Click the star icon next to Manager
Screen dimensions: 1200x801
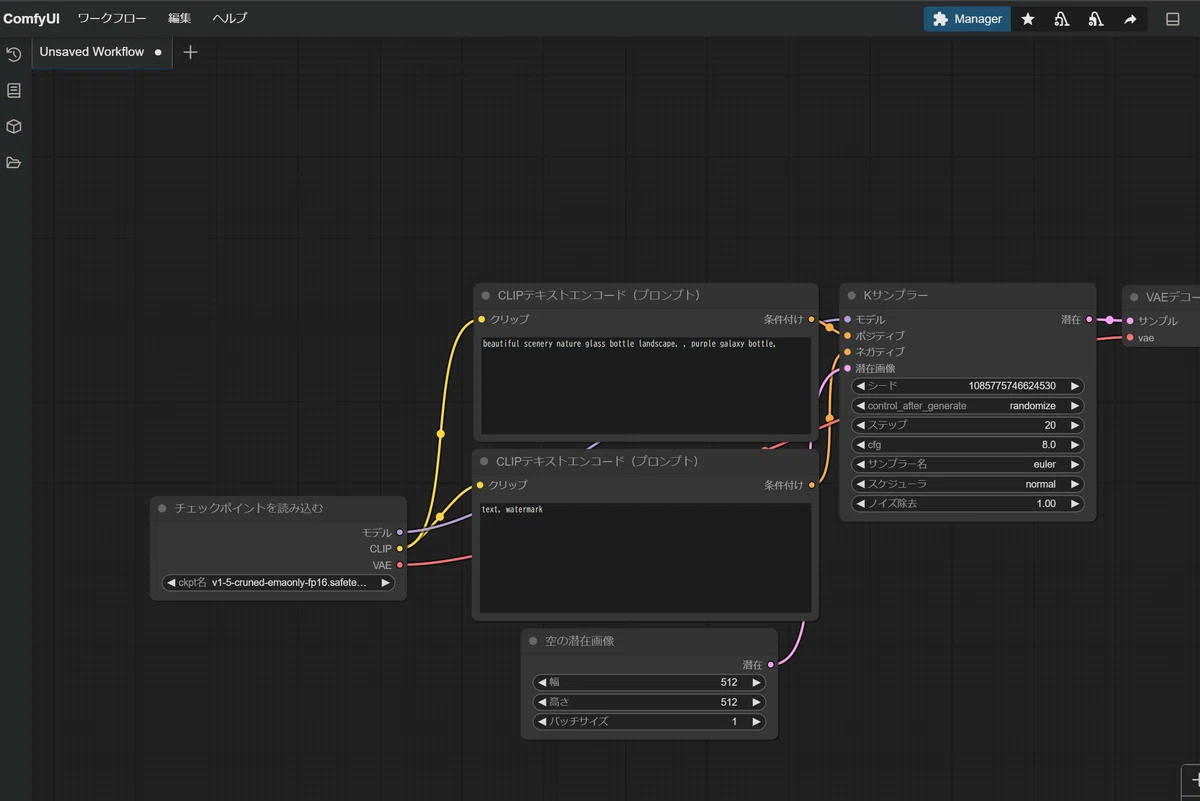[x=1028, y=19]
